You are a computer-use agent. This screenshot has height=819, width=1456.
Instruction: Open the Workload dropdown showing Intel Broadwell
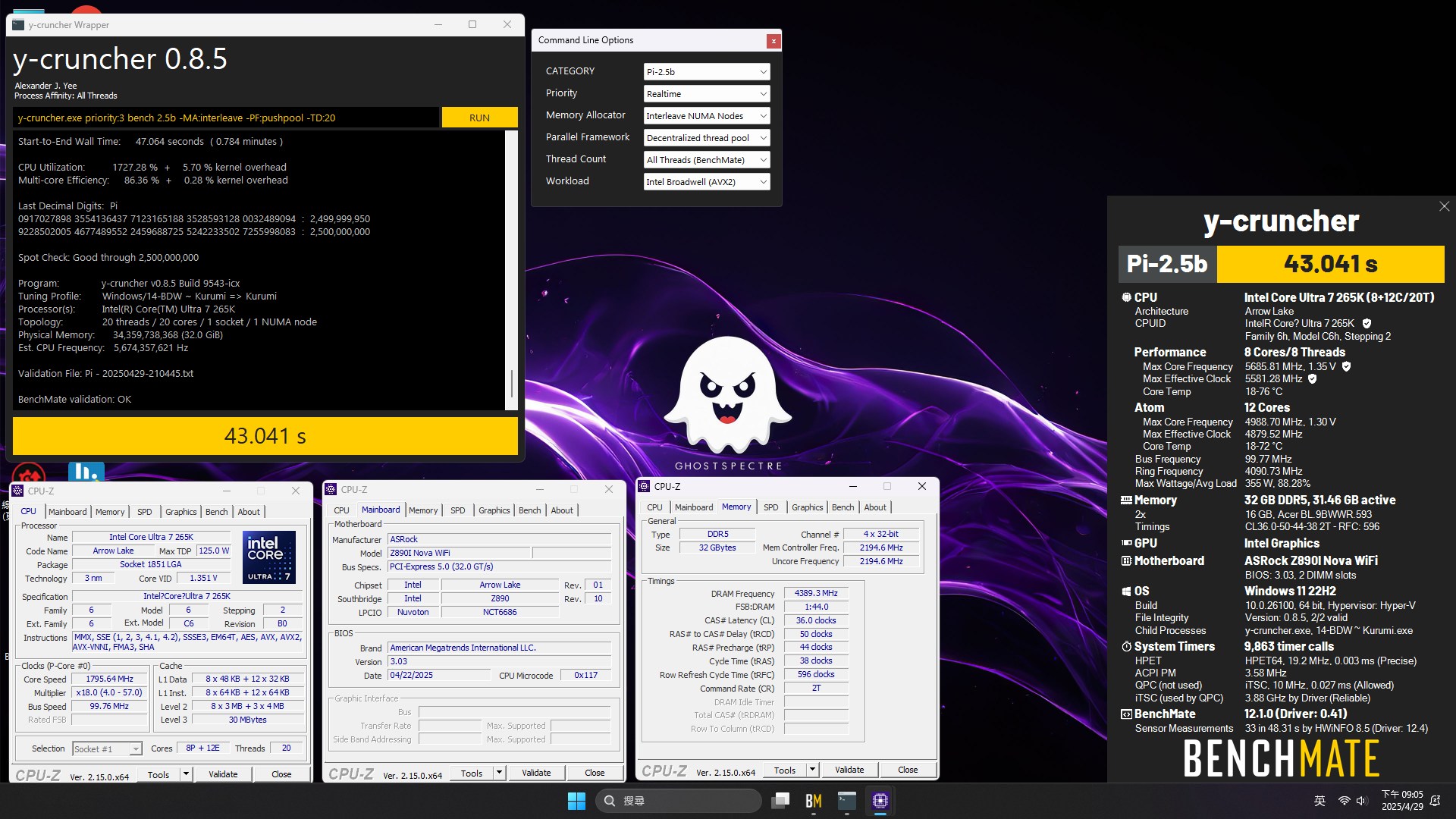707,182
